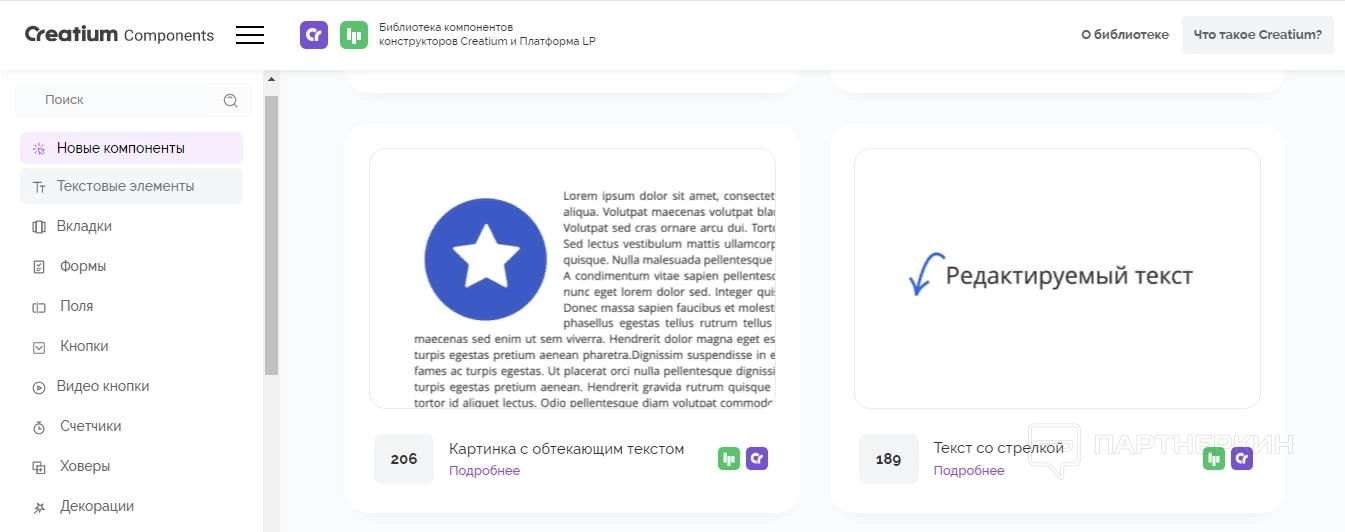Screen dimensions: 1345x532
Task: Click the purple Creatium icon on Текст со стрелкой card
Action: click(x=1242, y=459)
